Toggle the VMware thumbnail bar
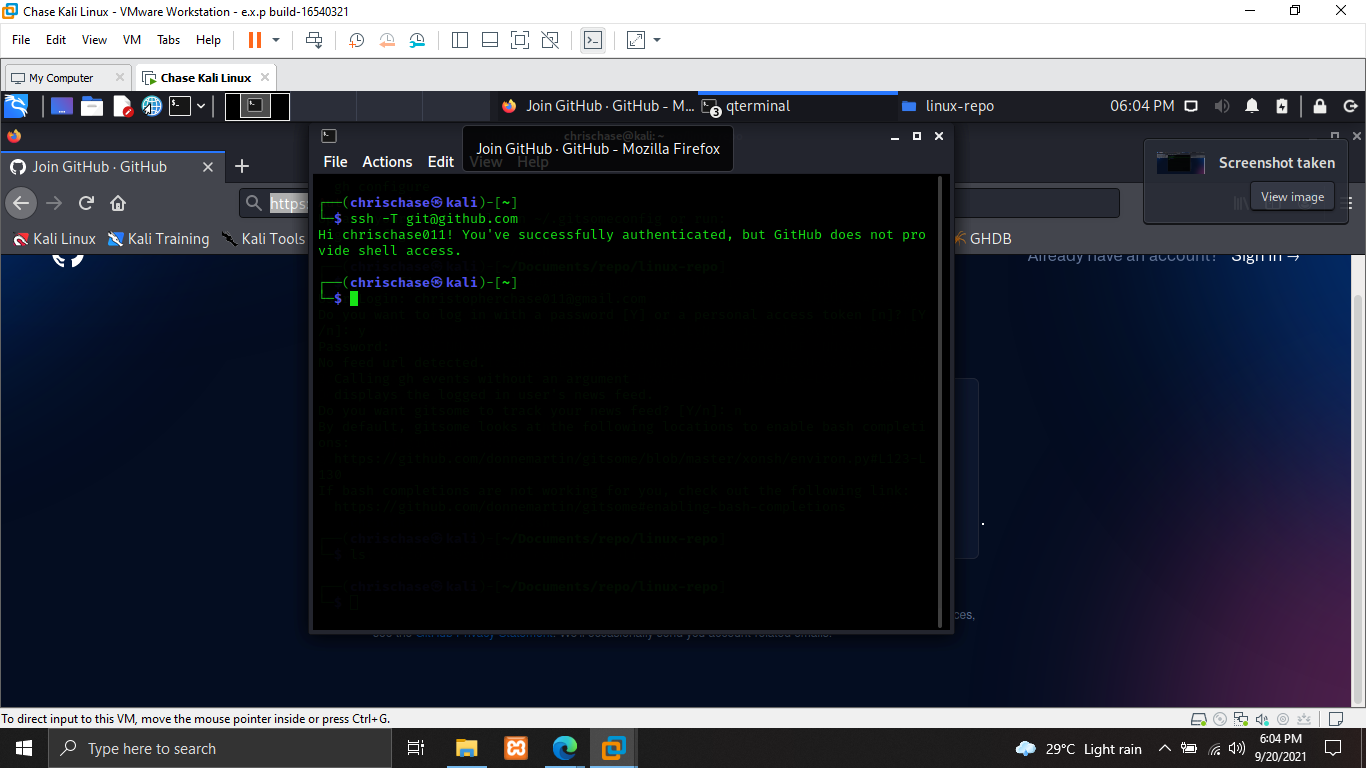Screen dimensions: 1366x768 point(490,40)
